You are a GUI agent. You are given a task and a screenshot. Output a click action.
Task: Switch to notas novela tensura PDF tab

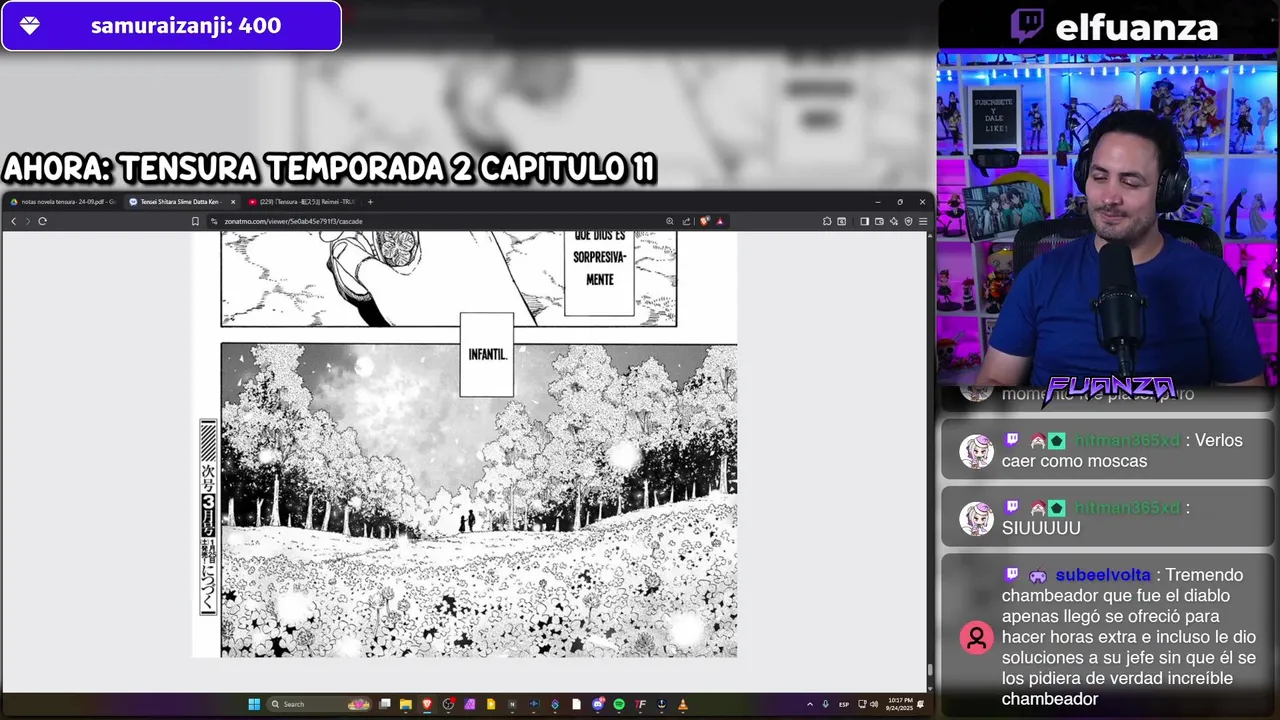tap(63, 202)
